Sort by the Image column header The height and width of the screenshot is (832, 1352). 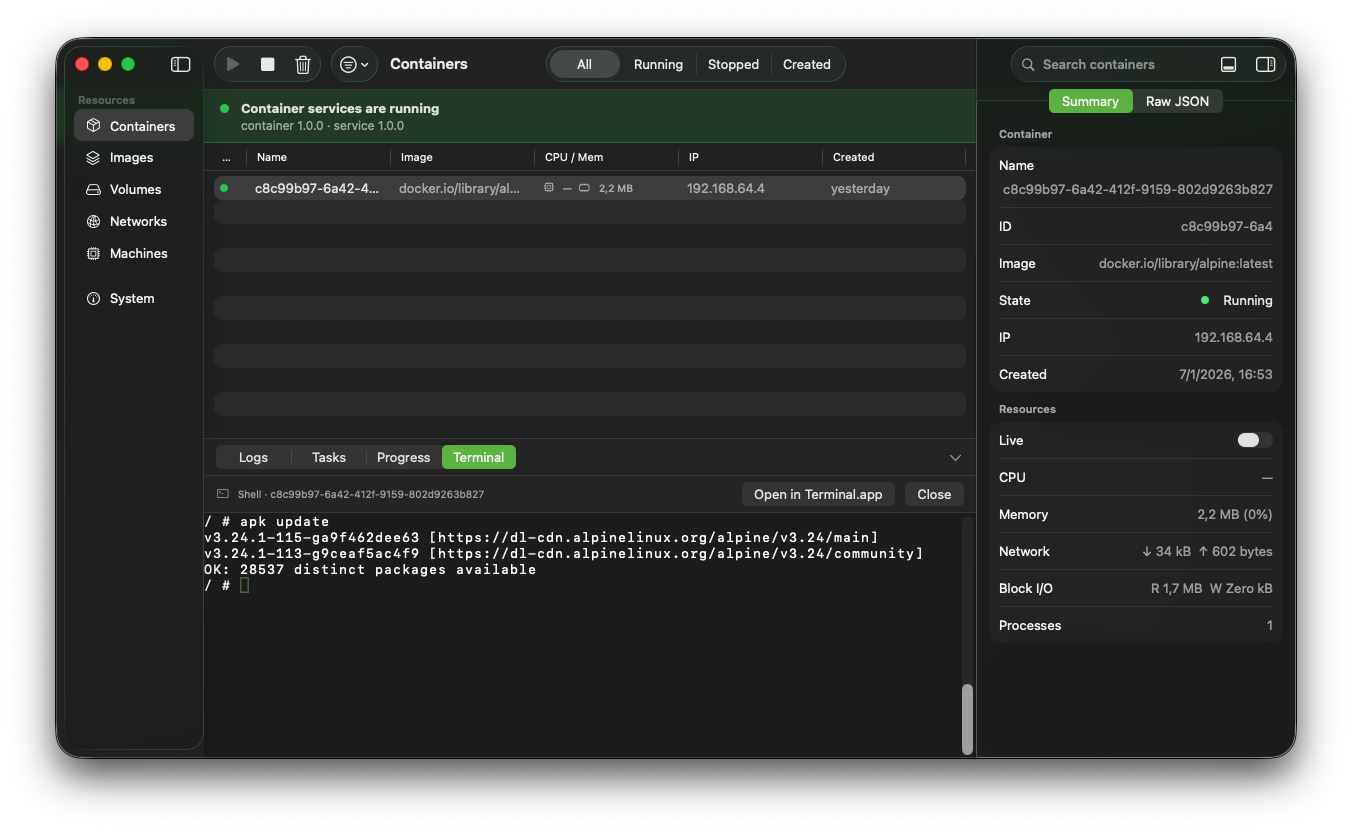tap(416, 157)
